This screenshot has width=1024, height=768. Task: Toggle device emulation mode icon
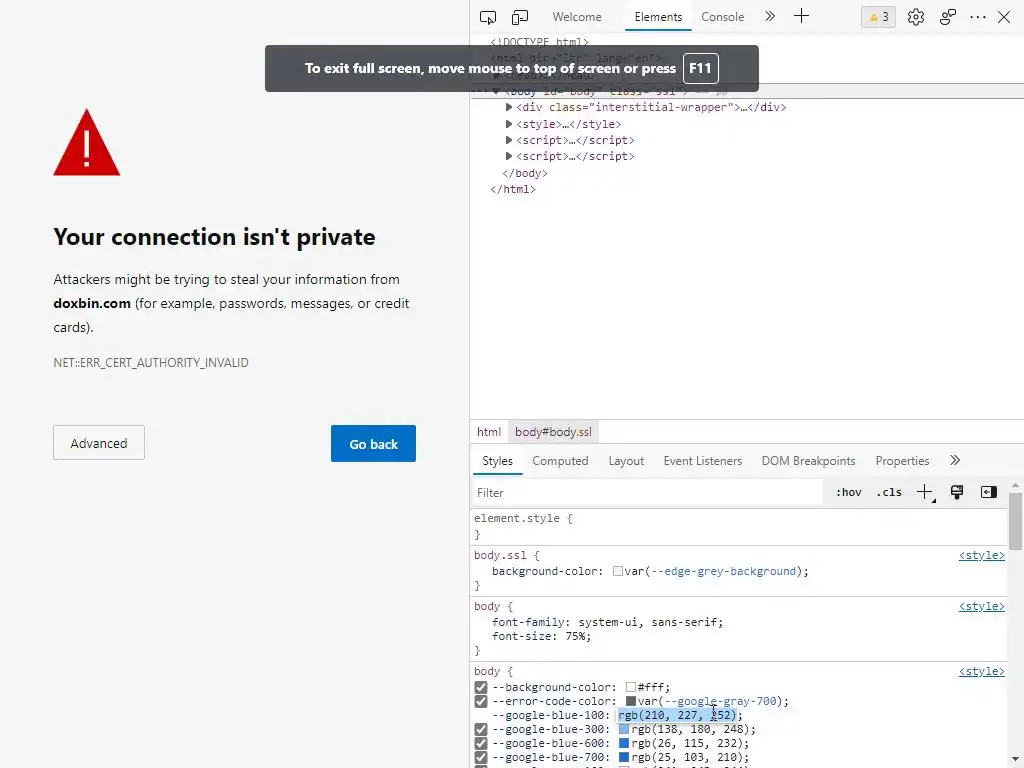tap(520, 17)
